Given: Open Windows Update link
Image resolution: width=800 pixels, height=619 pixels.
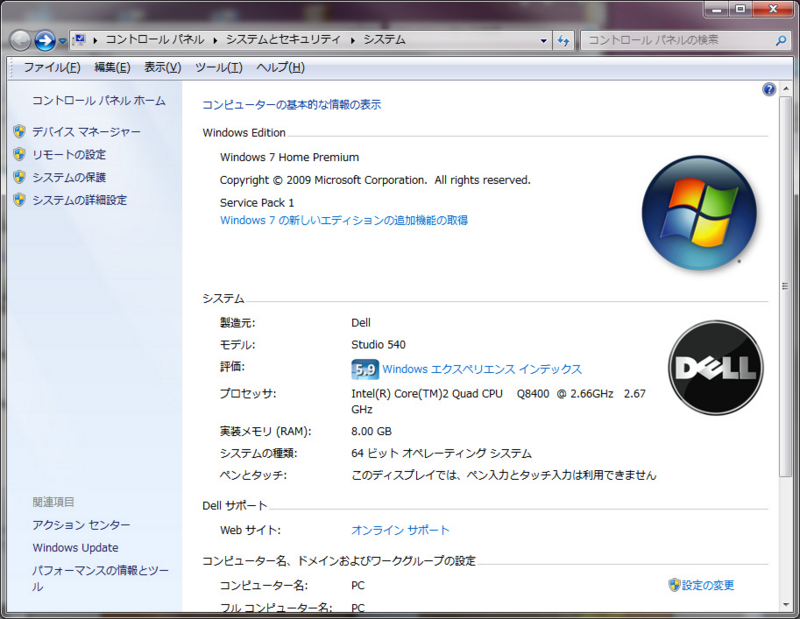Looking at the screenshot, I should pos(76,548).
